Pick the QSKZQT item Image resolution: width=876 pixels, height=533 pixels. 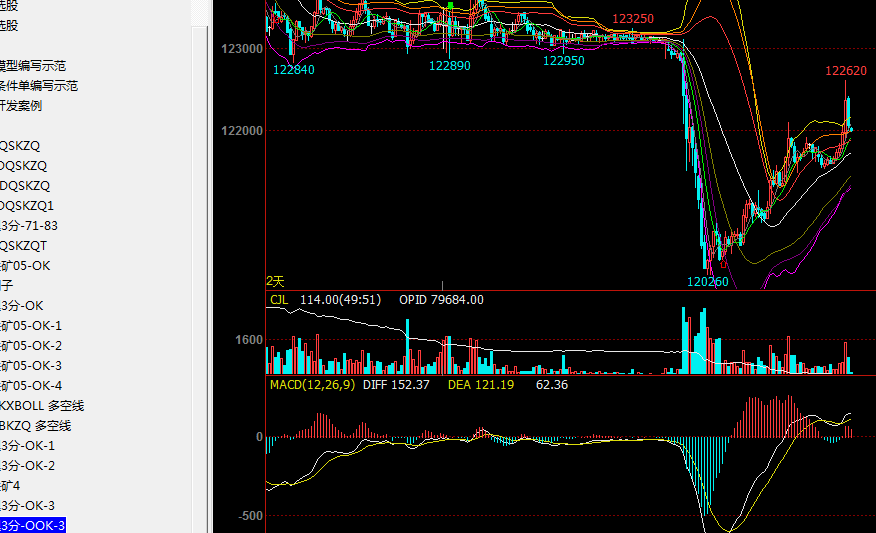tap(23, 246)
